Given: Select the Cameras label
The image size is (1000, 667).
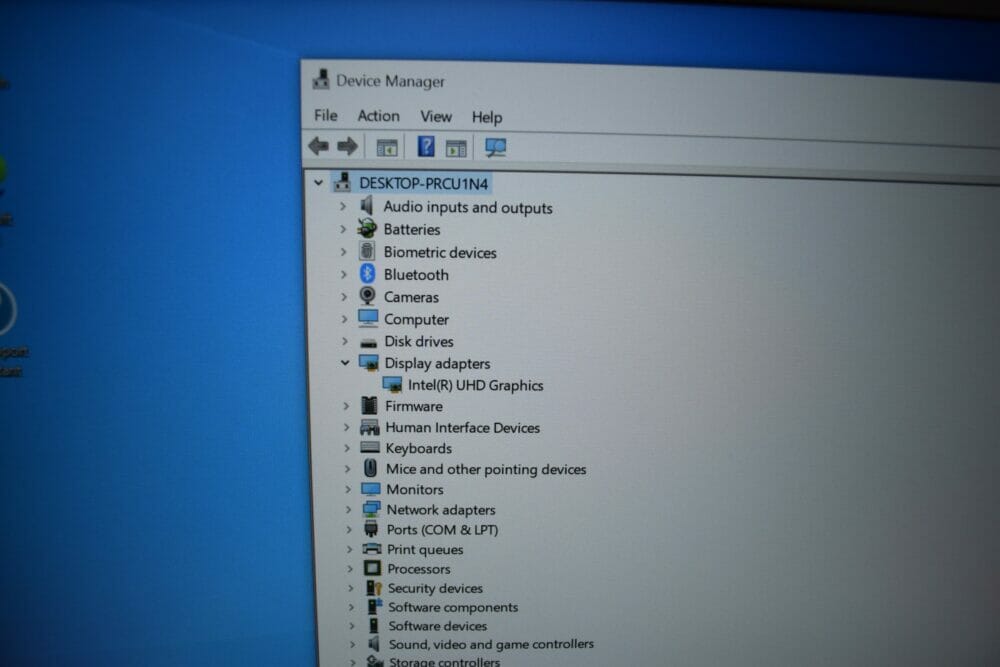Looking at the screenshot, I should (411, 297).
